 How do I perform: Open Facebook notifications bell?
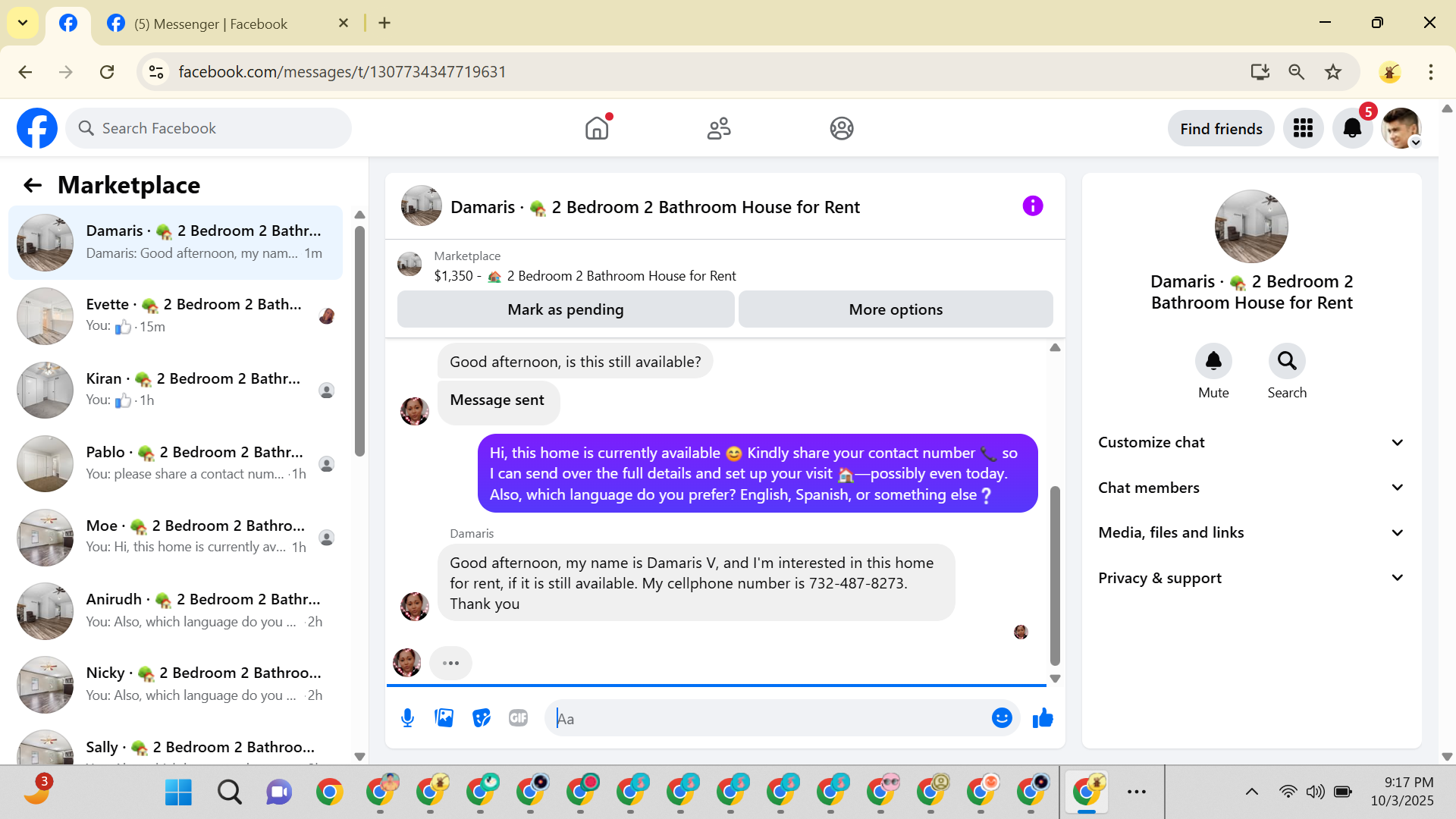1353,129
